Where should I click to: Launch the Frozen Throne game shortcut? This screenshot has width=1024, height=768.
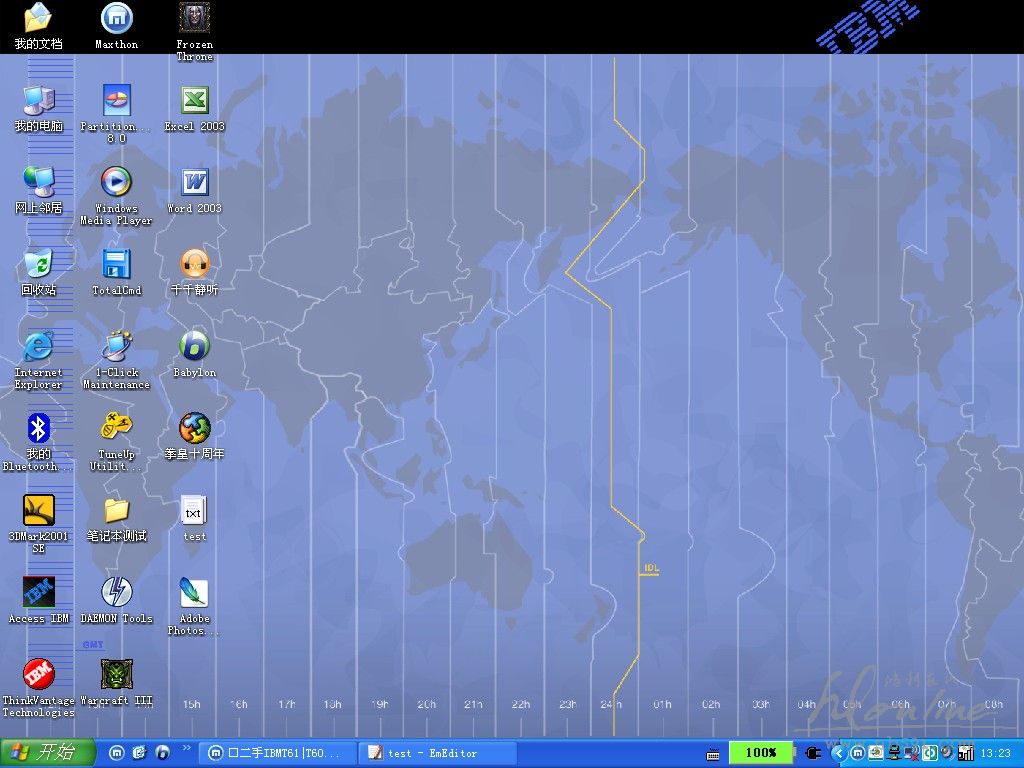coord(194,18)
